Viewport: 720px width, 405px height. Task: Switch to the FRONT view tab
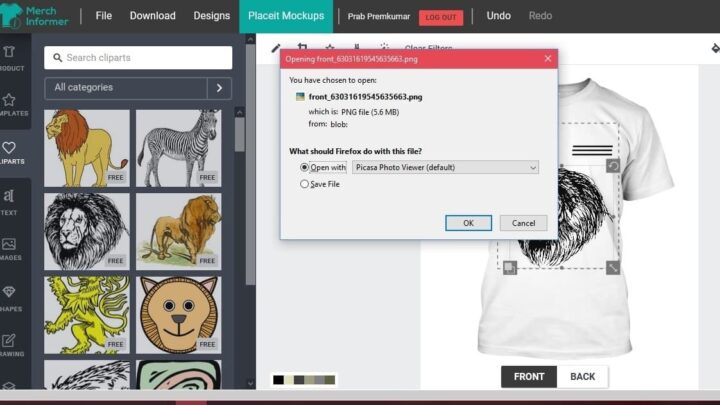pyautogui.click(x=529, y=377)
